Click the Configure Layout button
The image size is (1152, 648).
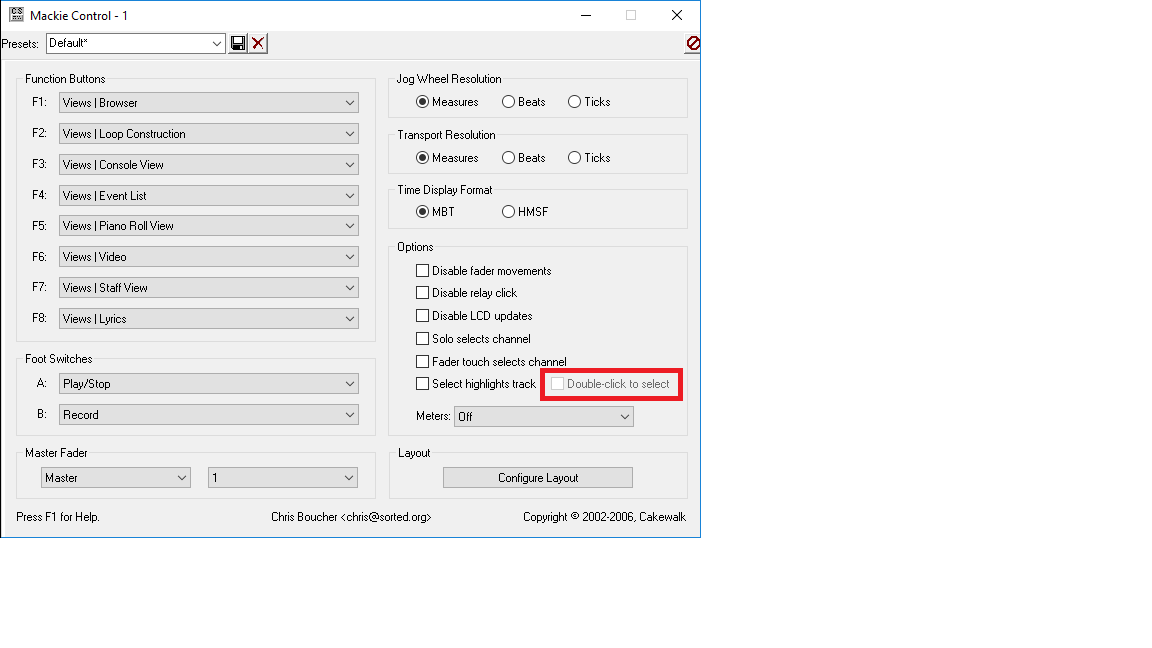[x=538, y=478]
